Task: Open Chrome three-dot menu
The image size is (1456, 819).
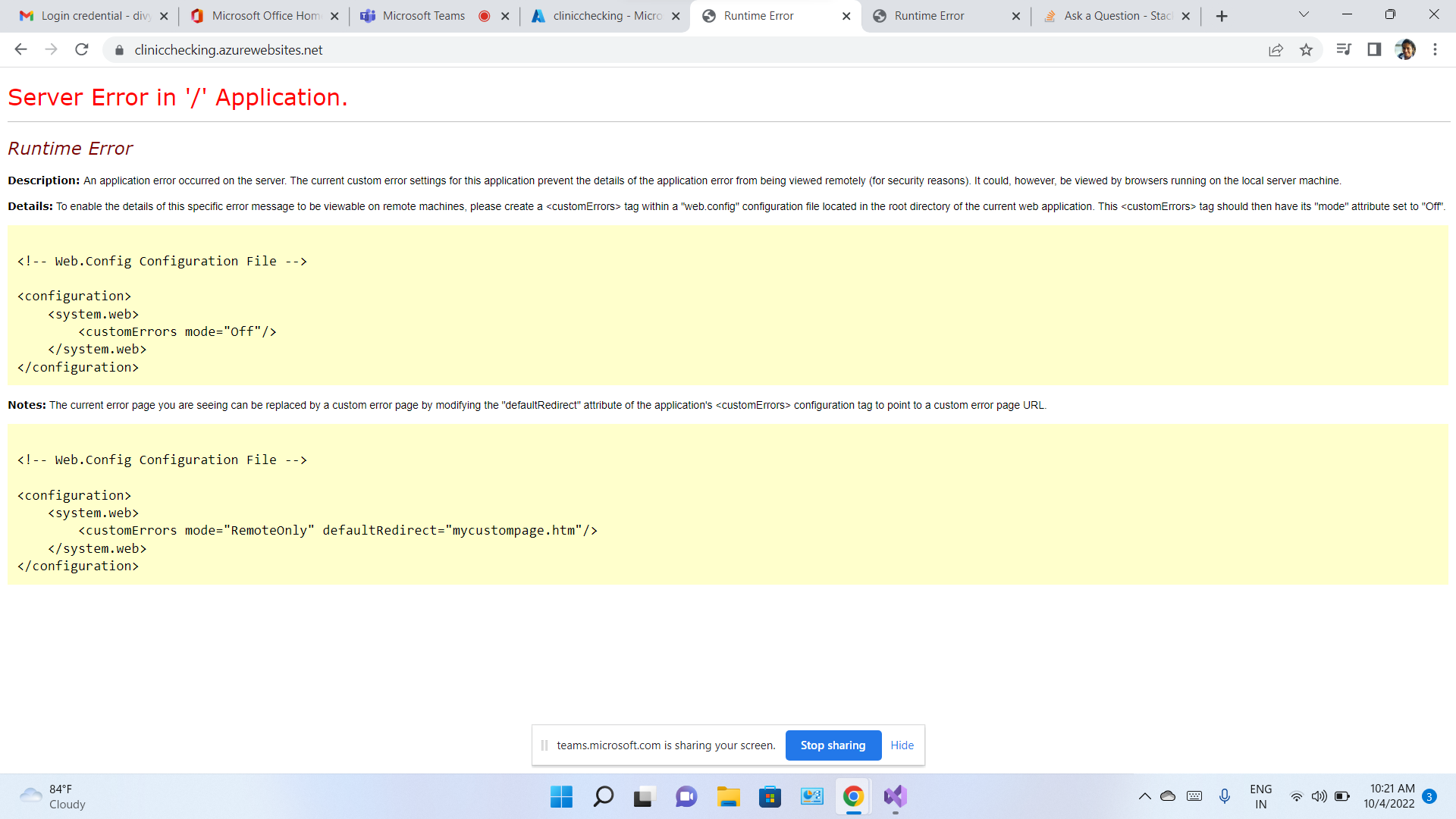Action: pos(1435,50)
